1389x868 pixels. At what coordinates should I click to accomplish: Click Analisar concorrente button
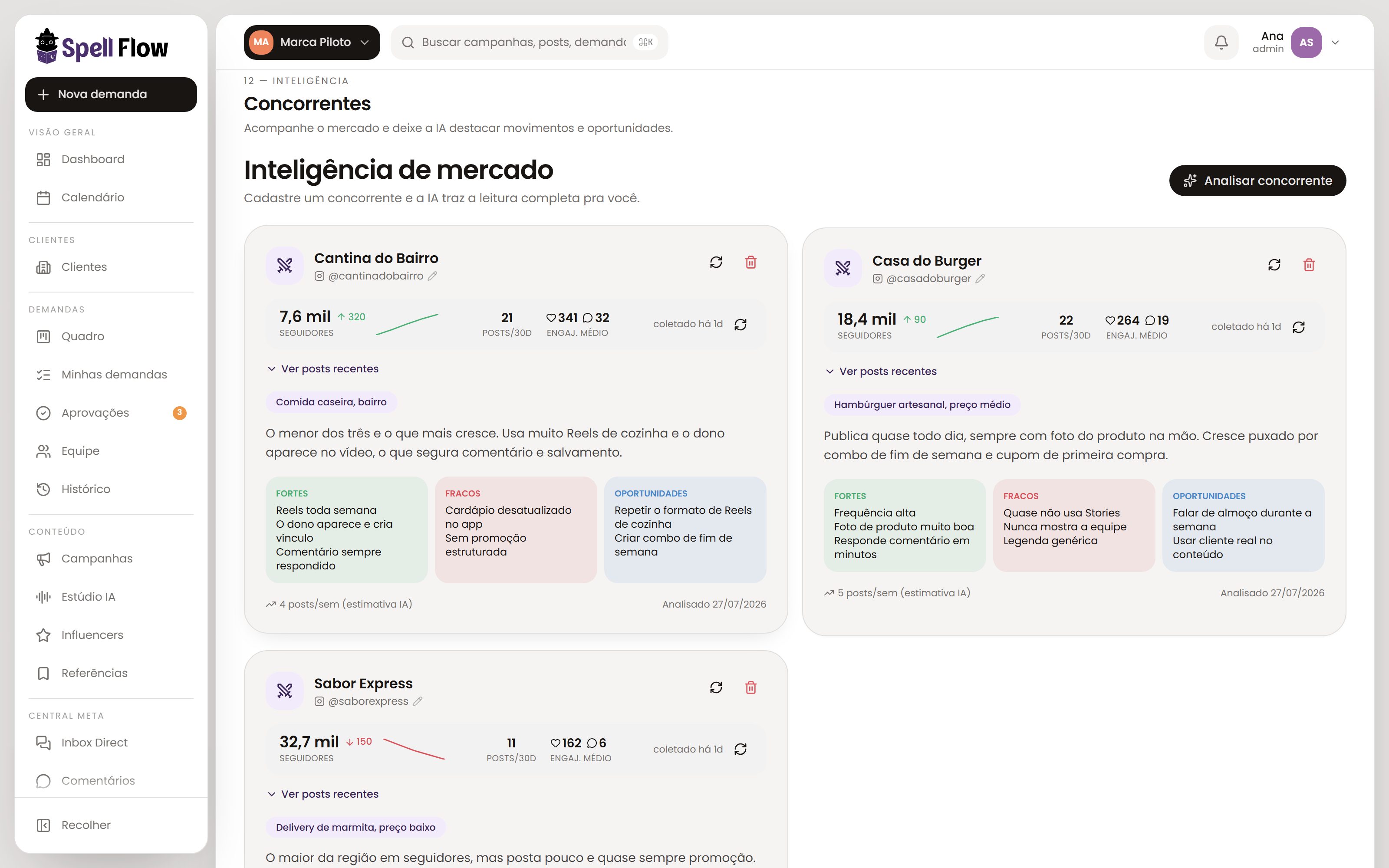1257,181
